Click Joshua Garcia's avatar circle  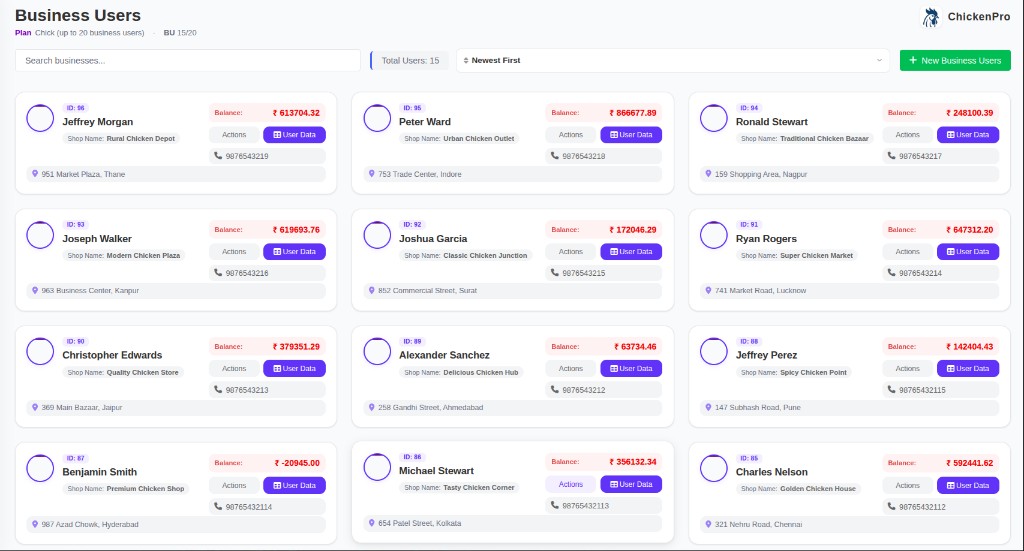(x=377, y=235)
